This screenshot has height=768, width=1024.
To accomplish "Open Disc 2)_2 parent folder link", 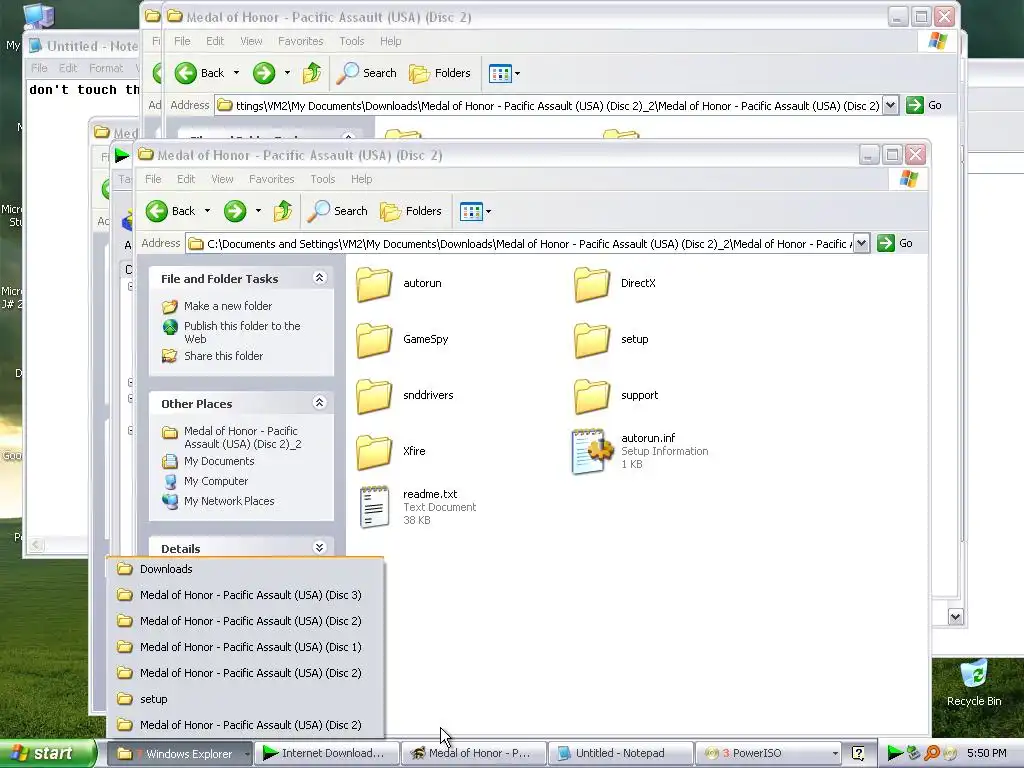I will (x=242, y=438).
